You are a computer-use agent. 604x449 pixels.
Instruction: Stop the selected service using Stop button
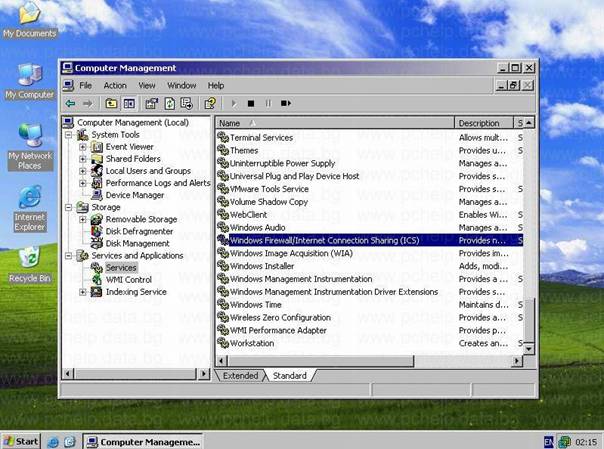tap(251, 103)
